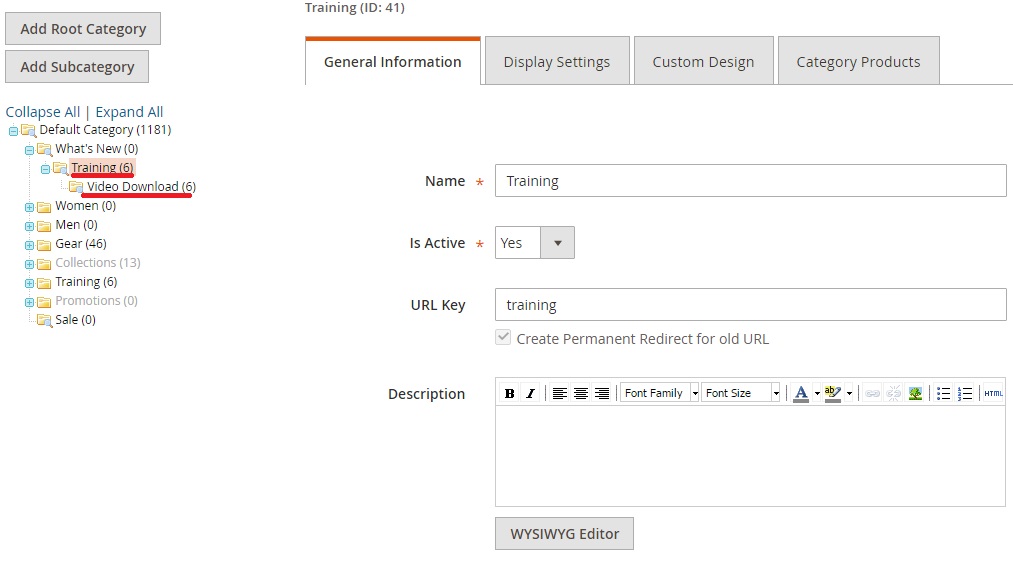Open the Category Products tab
Image resolution: width=1013 pixels, height=561 pixels.
click(x=858, y=62)
